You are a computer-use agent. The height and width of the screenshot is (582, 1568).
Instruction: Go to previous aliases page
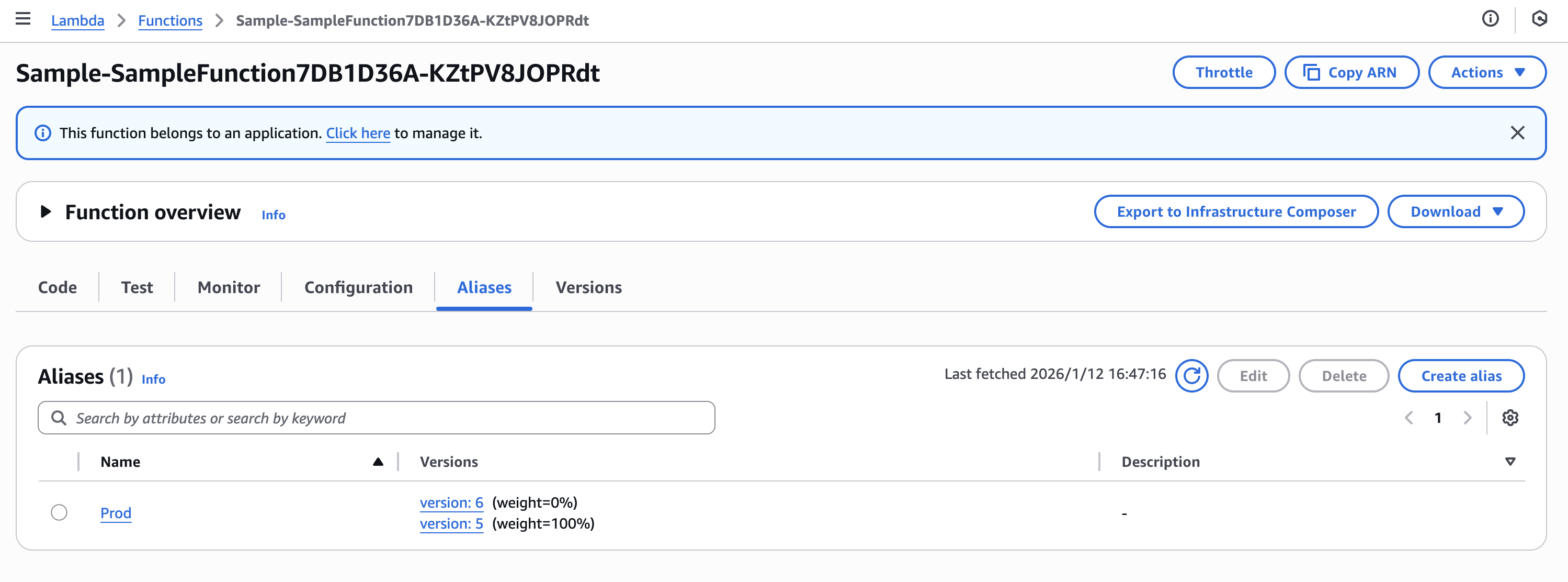[x=1408, y=418]
